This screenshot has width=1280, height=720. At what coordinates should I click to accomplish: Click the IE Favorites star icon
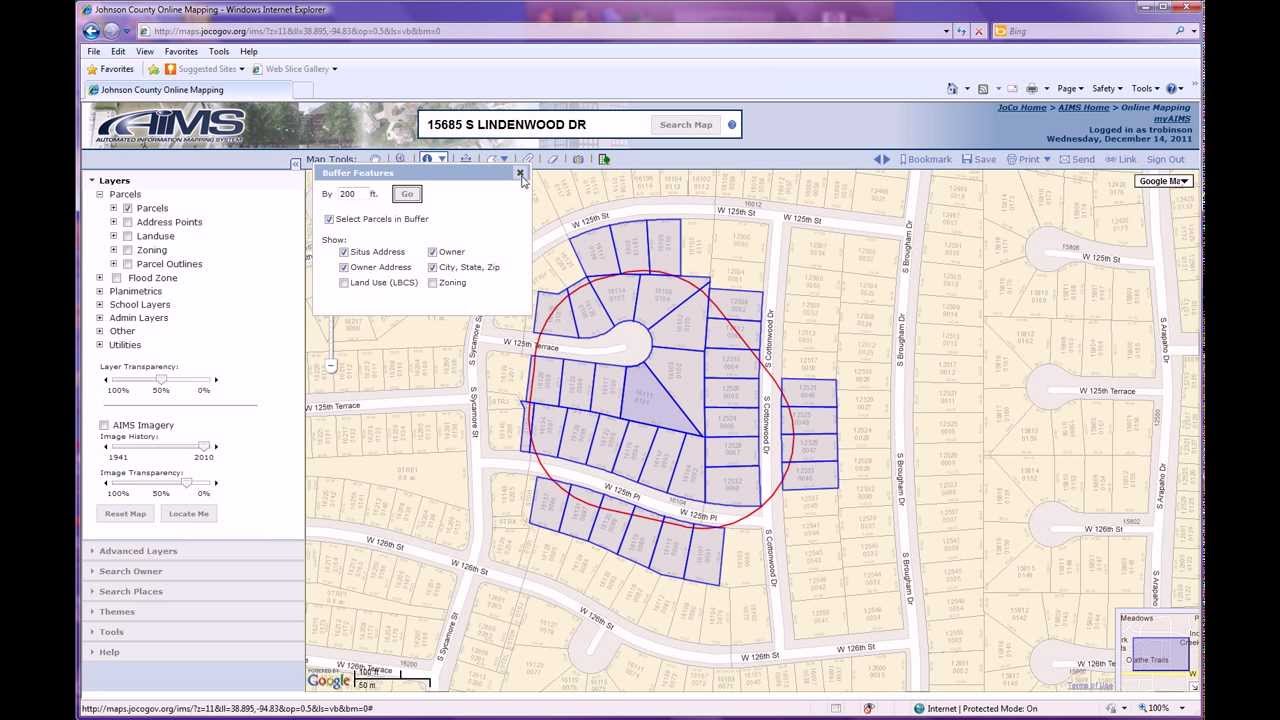point(92,69)
